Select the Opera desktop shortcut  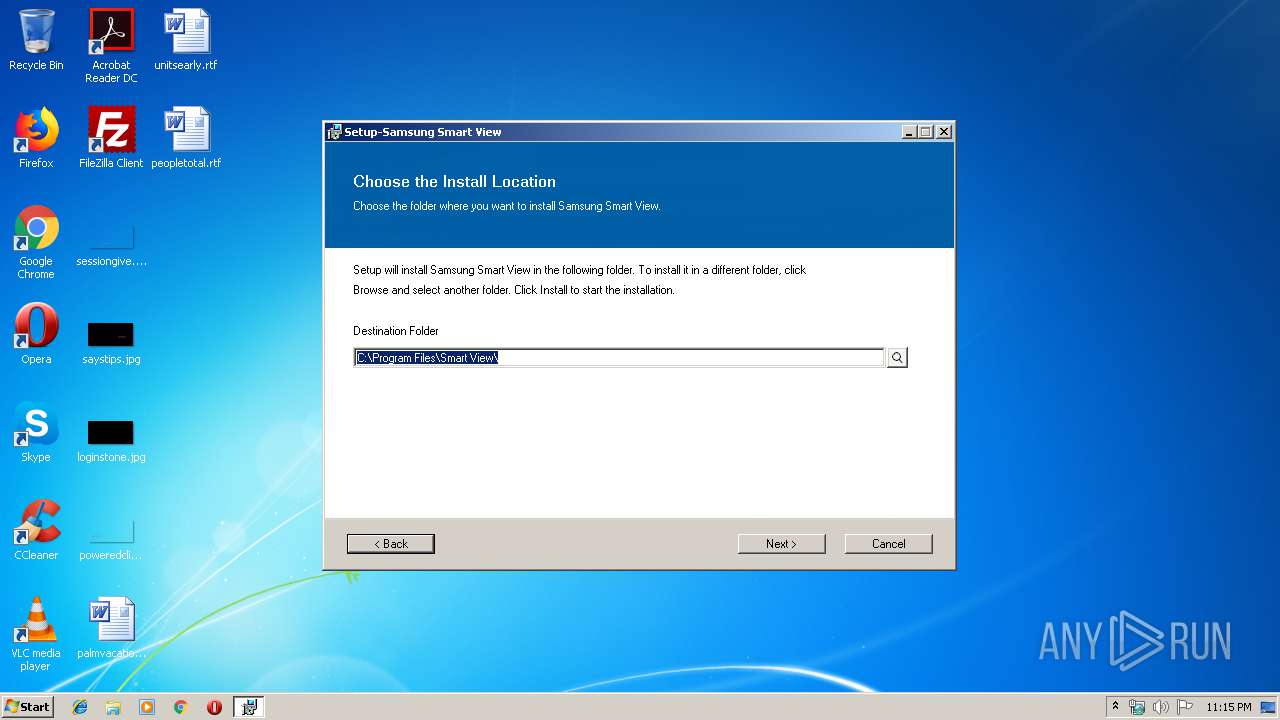point(36,334)
